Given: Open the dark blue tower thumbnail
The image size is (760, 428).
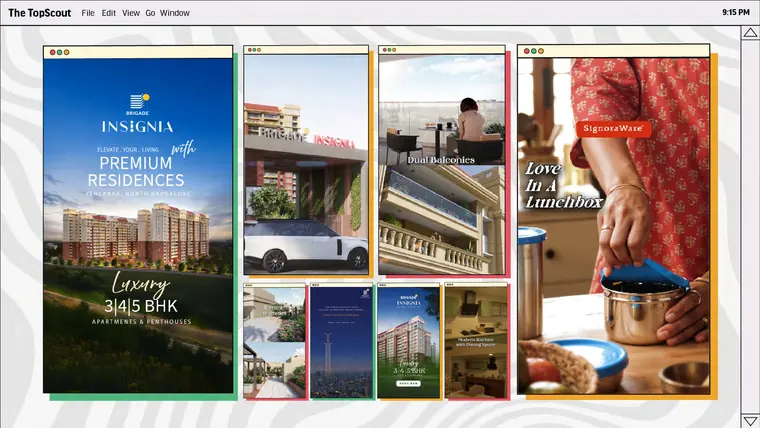Looking at the screenshot, I should coord(341,343).
